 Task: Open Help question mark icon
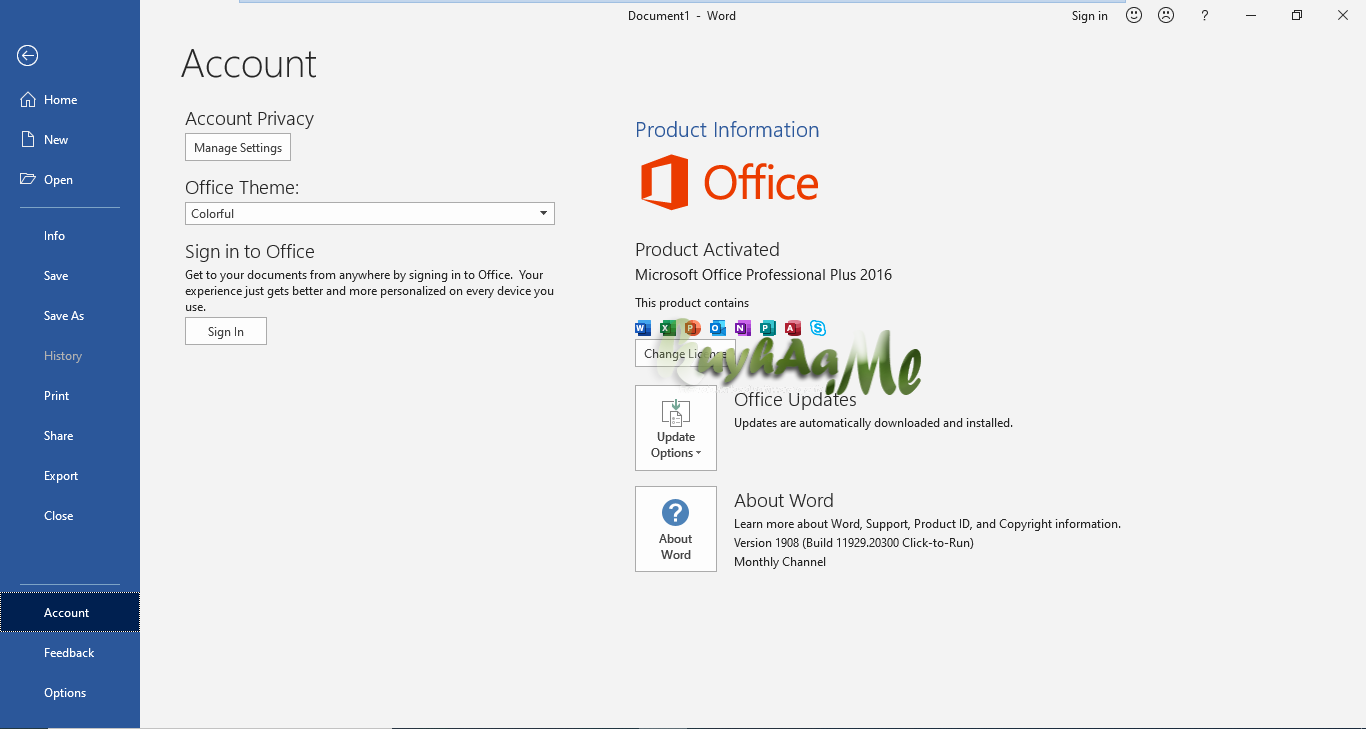(1205, 15)
